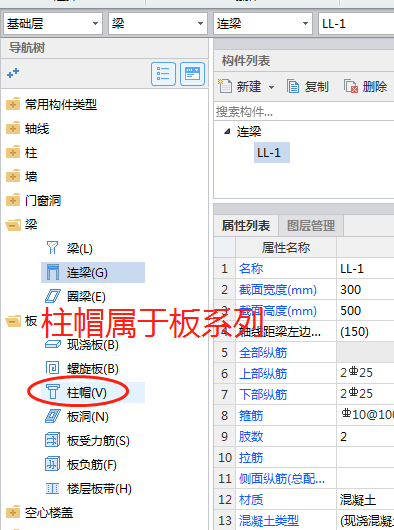This screenshot has width=394, height=530.
Task: Expand the 轴线 folder
Action: click(13, 128)
